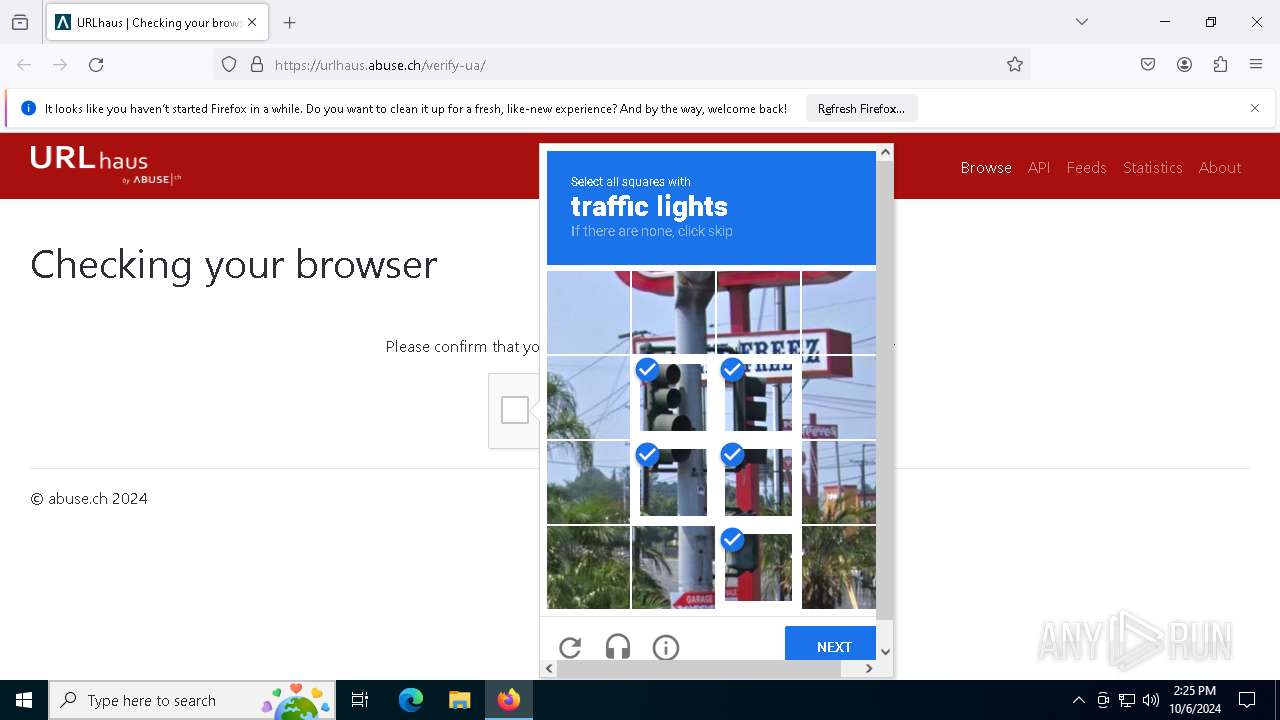Open the list all tabs dropdown

(1082, 22)
